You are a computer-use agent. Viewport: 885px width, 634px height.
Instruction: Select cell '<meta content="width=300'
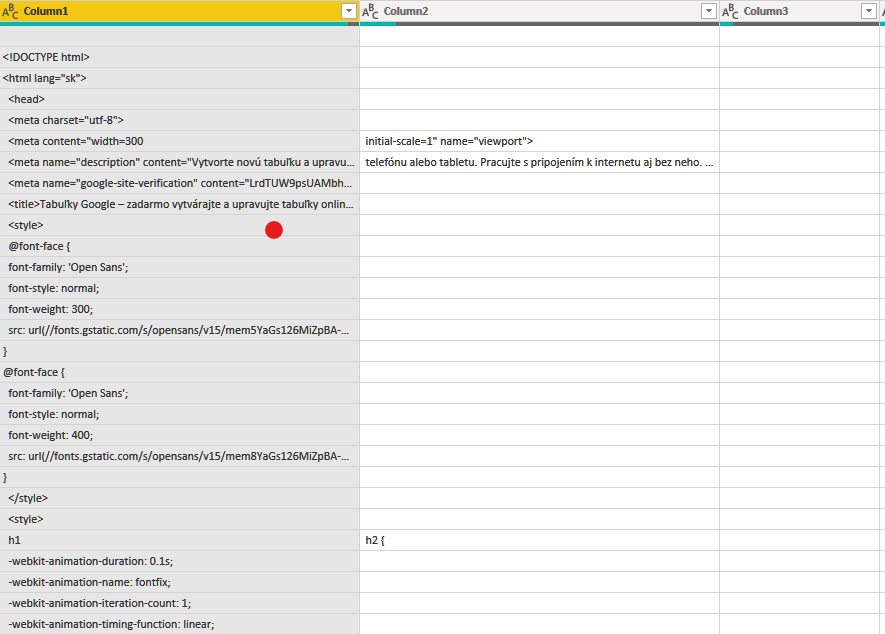pos(179,141)
